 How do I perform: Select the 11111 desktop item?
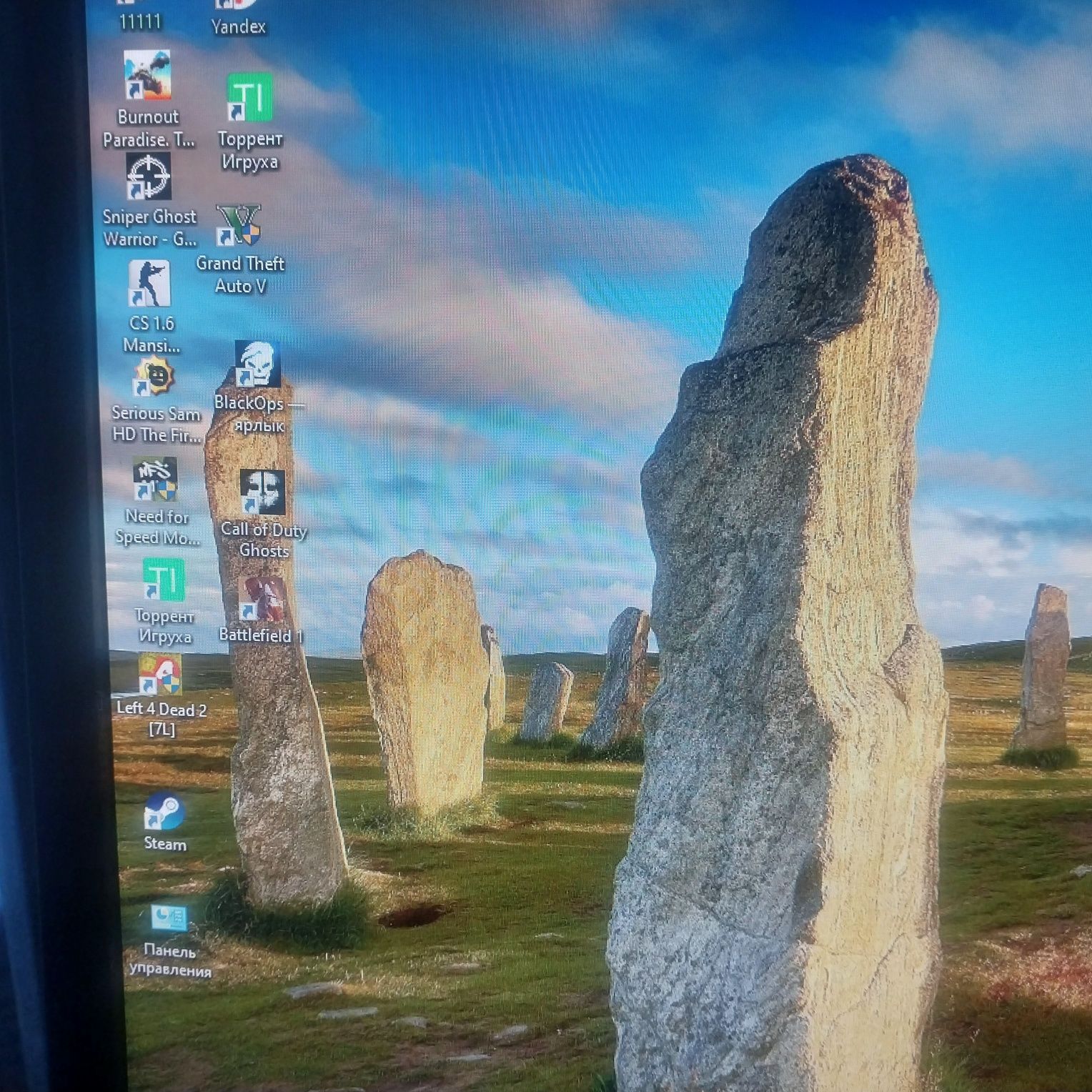[140, 21]
